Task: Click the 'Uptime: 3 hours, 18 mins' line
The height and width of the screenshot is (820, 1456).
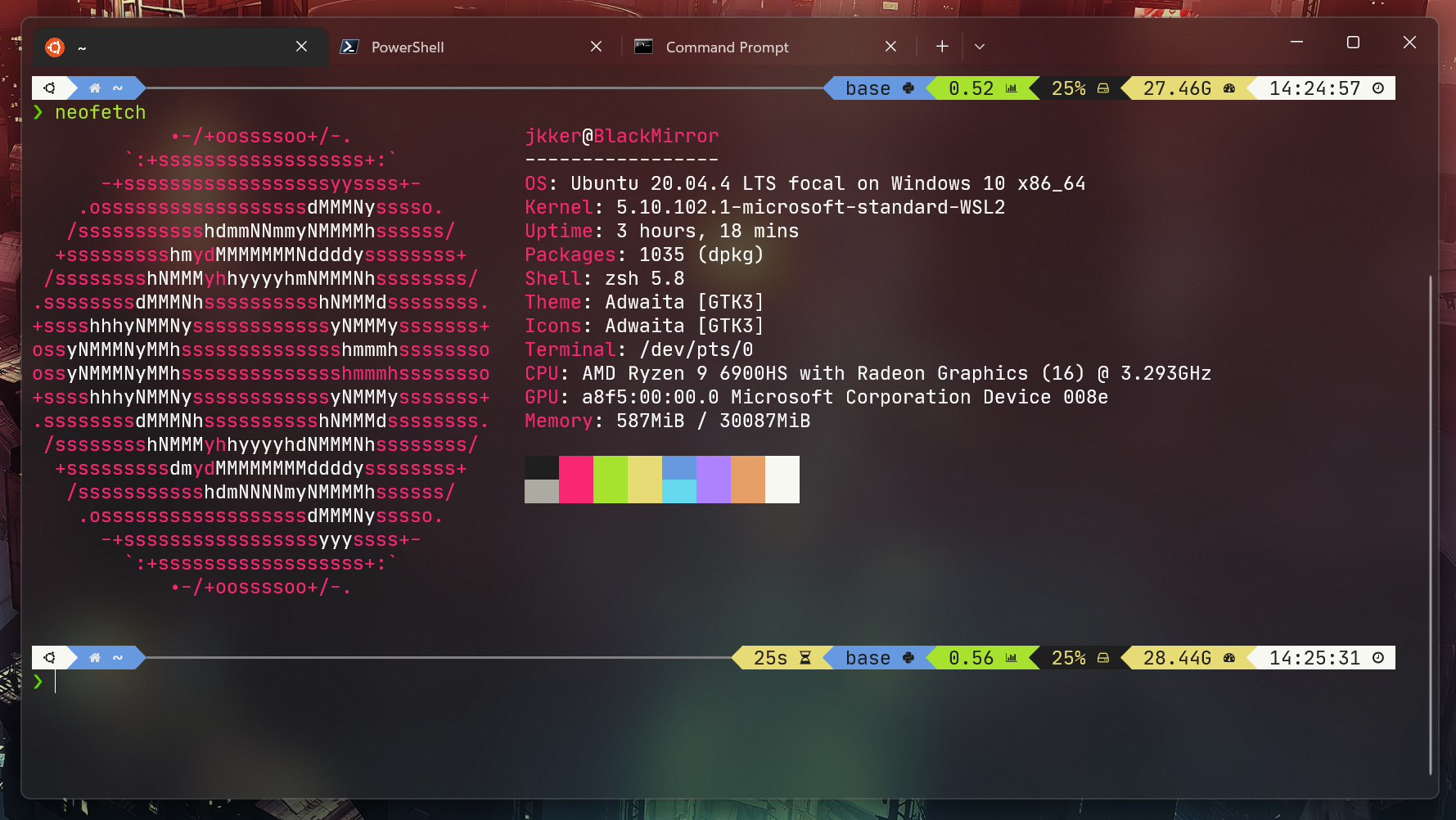Action: (661, 231)
